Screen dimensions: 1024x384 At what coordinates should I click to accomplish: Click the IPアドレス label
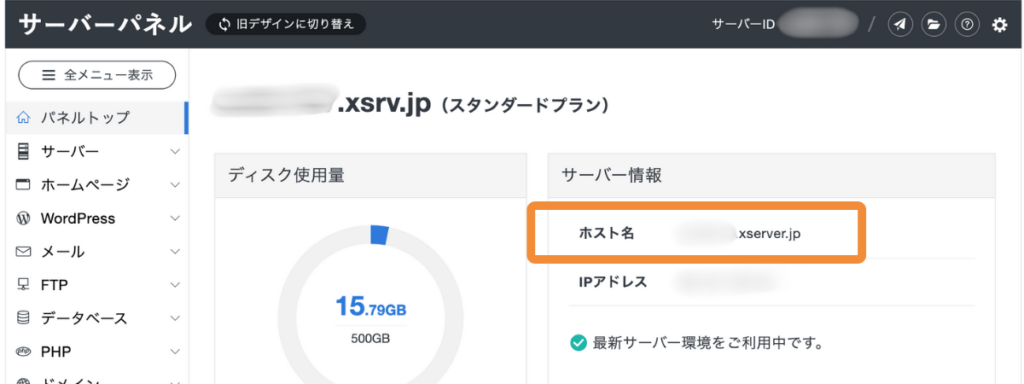(x=613, y=282)
